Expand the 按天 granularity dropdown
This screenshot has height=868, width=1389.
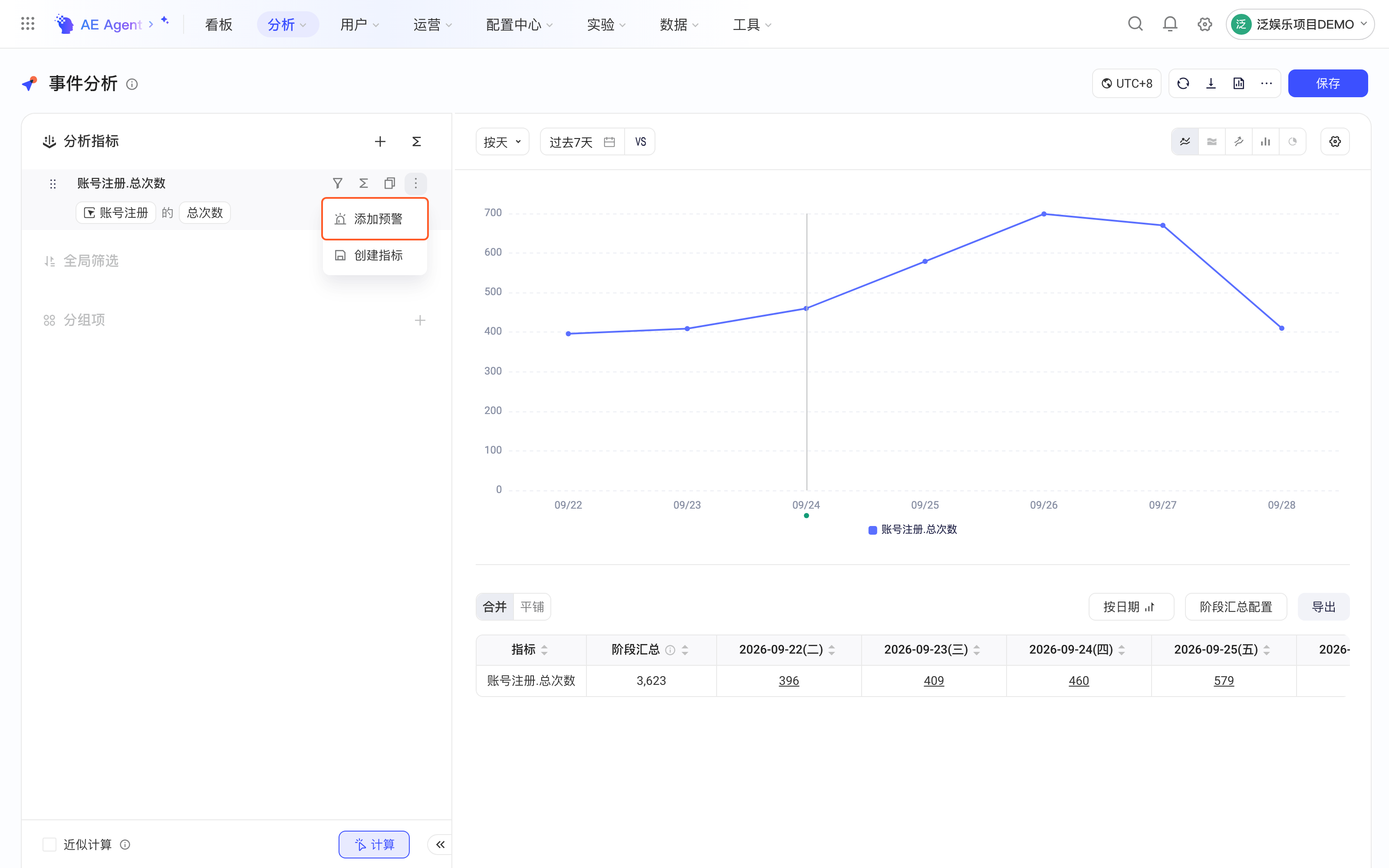(502, 142)
